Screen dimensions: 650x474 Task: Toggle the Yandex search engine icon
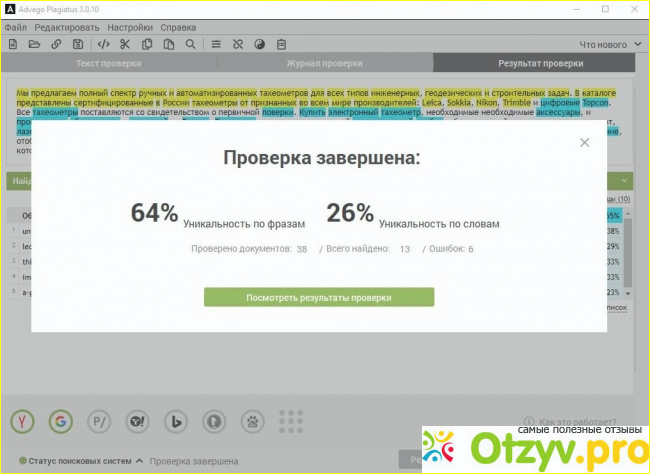22,421
